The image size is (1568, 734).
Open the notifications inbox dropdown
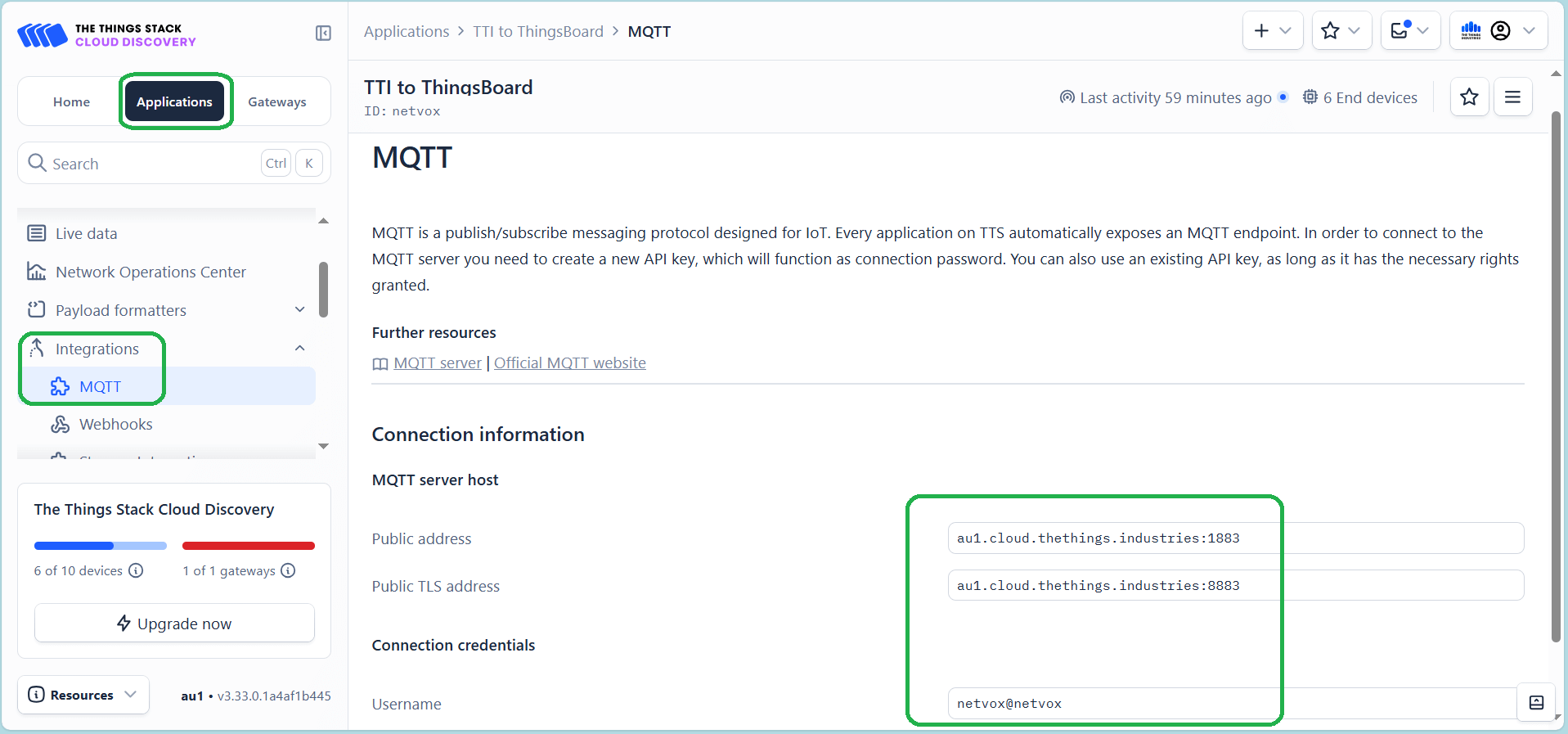[x=1410, y=31]
